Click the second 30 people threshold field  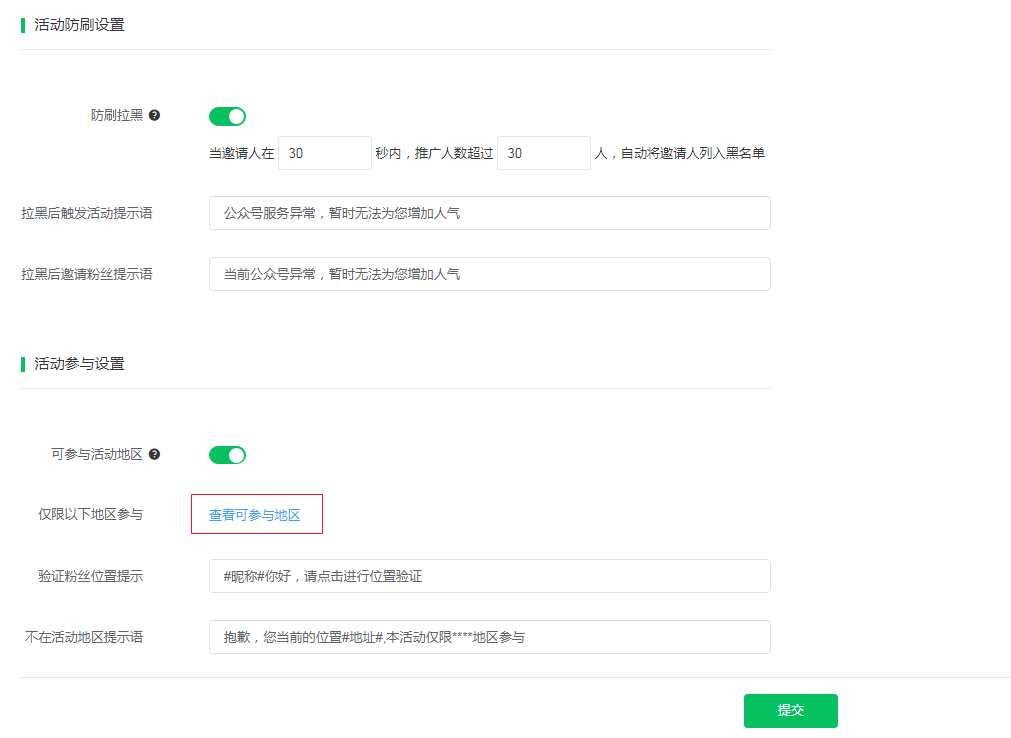coord(543,152)
